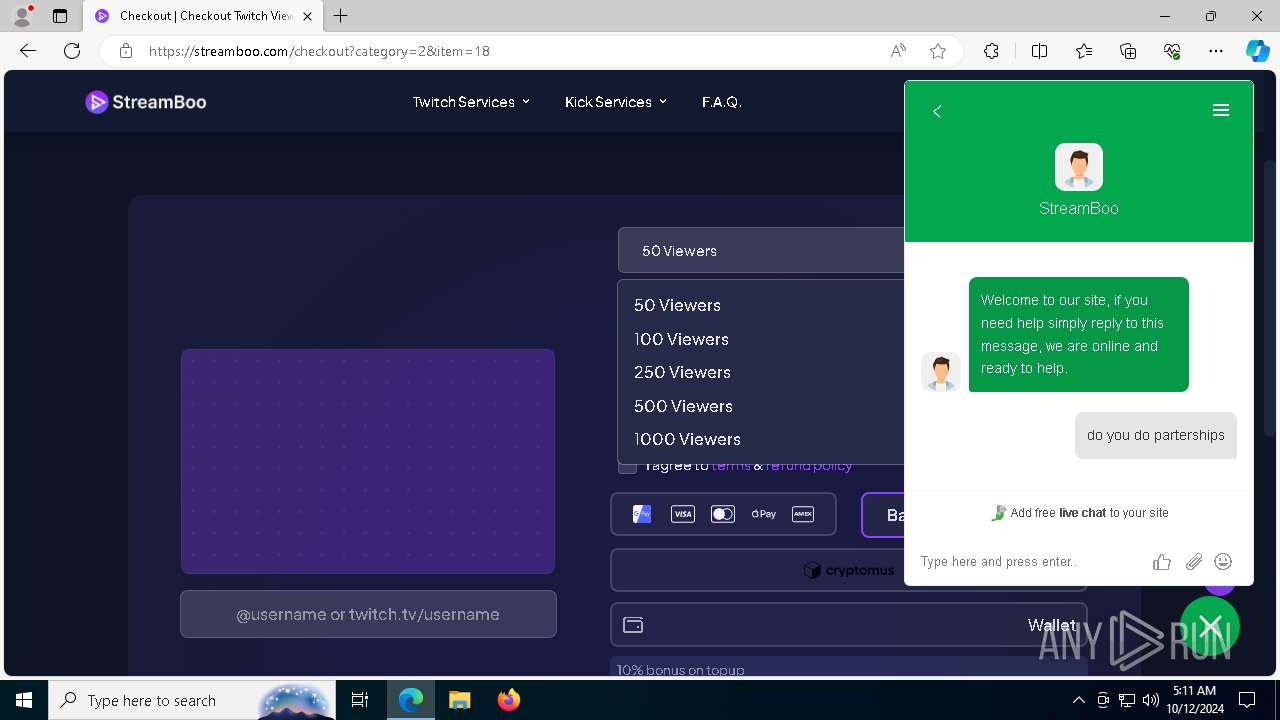This screenshot has height=720, width=1280.
Task: Click the browser address bar URL
Action: [x=319, y=51]
